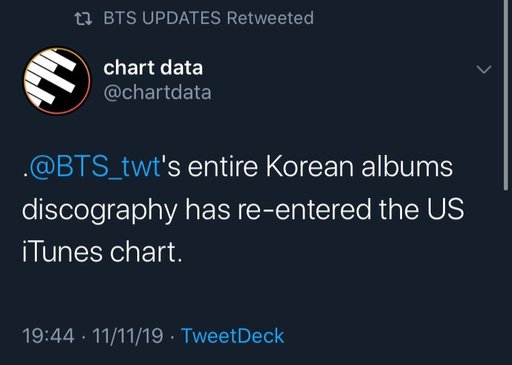
Task: Open the @BTS_twt mention link
Action: [95, 167]
